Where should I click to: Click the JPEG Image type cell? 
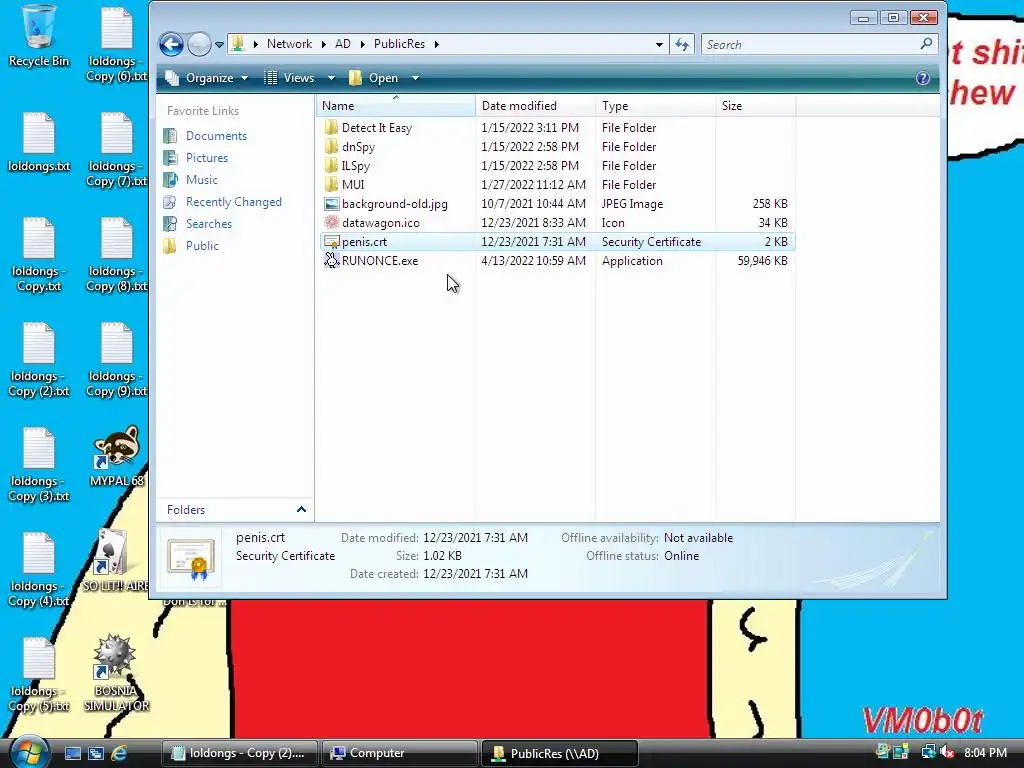(632, 204)
